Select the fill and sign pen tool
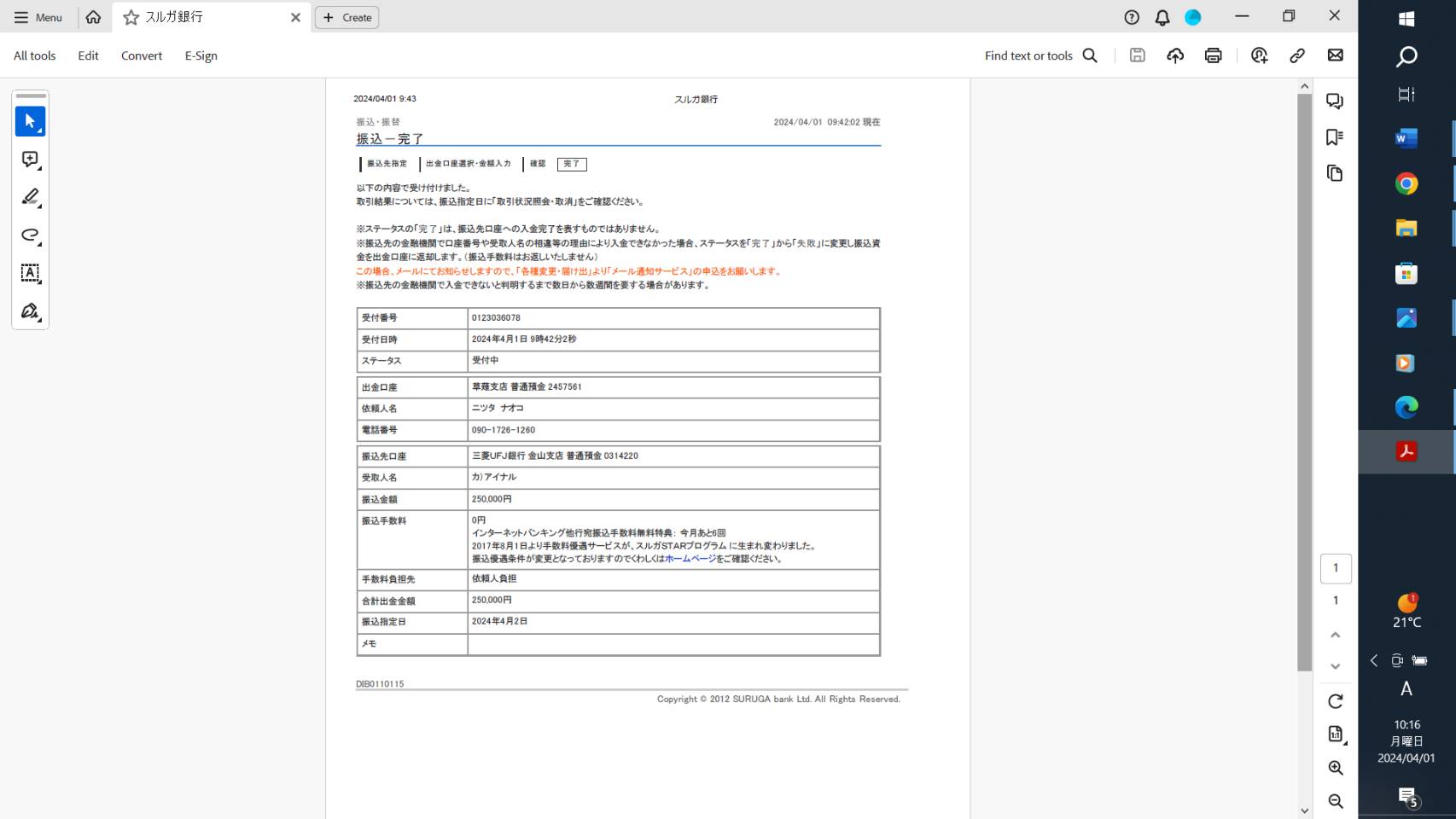 tap(30, 311)
